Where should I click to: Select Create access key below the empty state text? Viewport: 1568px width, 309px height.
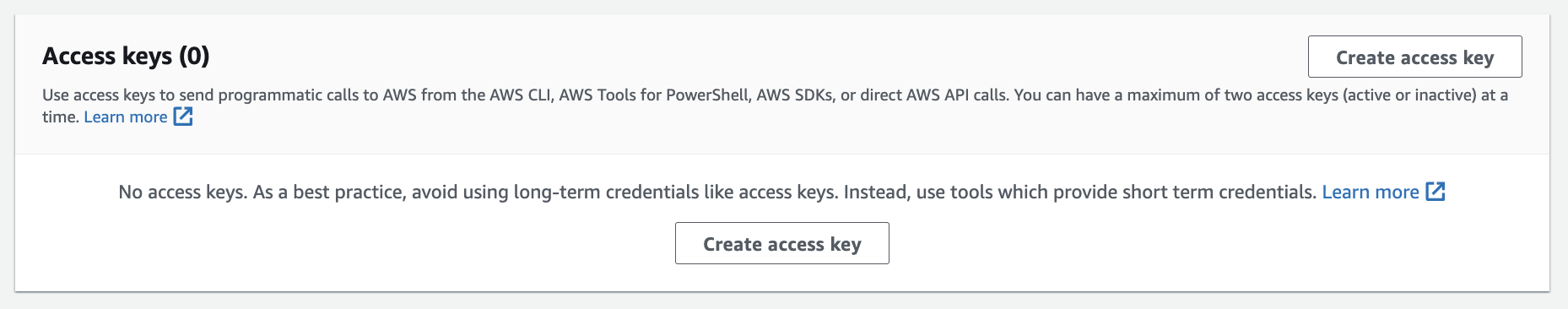click(781, 243)
